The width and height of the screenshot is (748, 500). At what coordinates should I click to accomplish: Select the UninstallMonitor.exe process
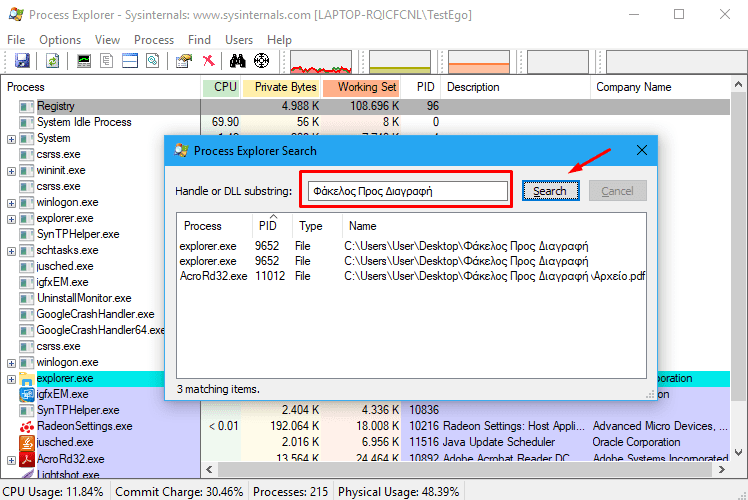[x=84, y=298]
